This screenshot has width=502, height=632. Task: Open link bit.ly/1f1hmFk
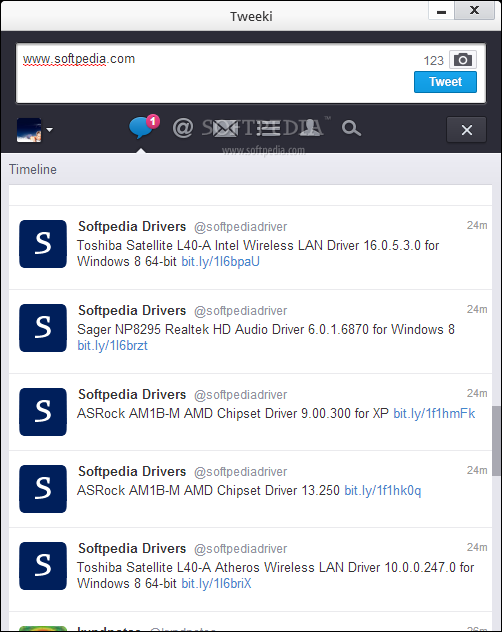click(x=434, y=413)
